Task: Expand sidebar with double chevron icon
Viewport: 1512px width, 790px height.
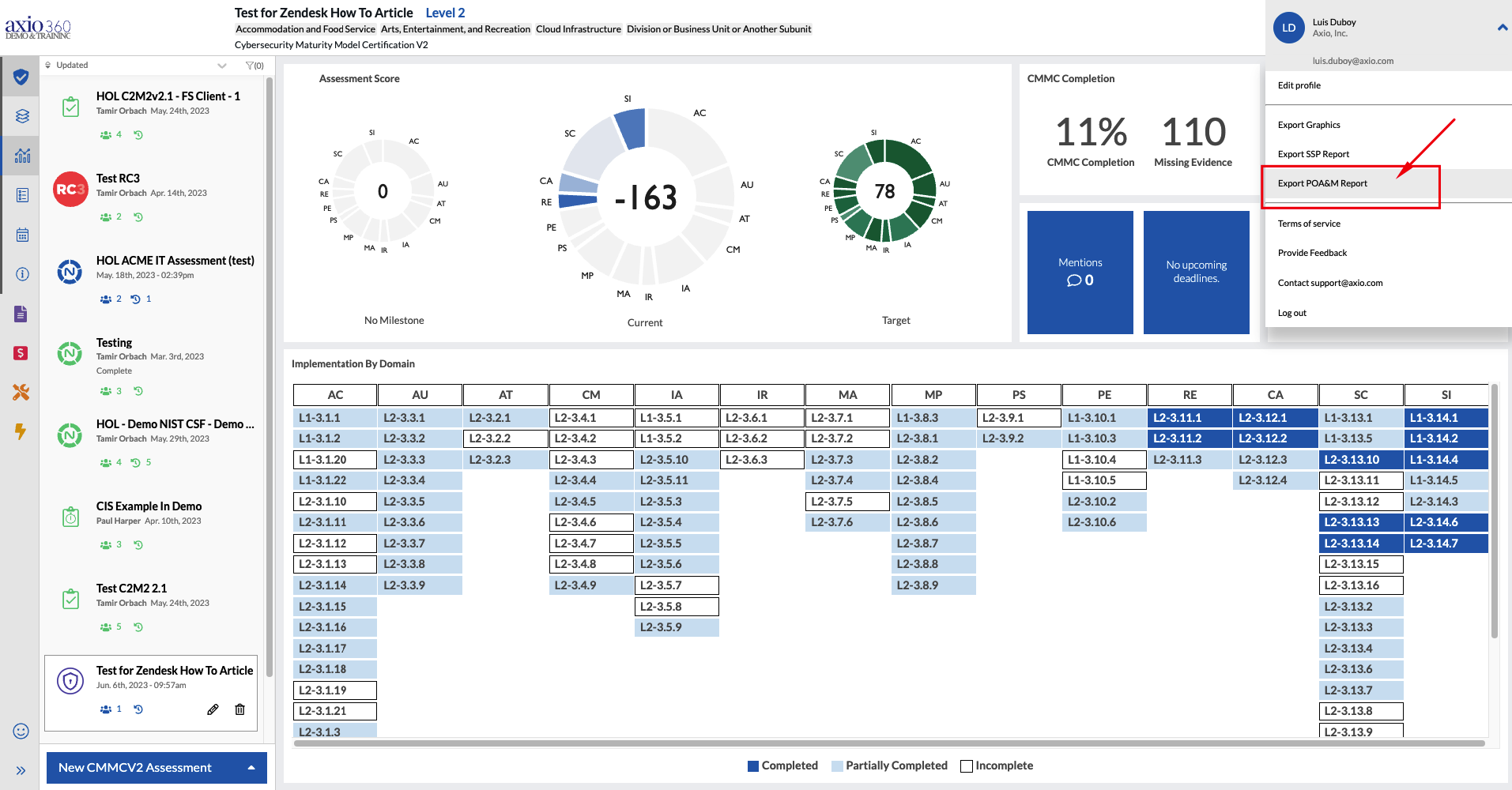Action: tap(21, 770)
